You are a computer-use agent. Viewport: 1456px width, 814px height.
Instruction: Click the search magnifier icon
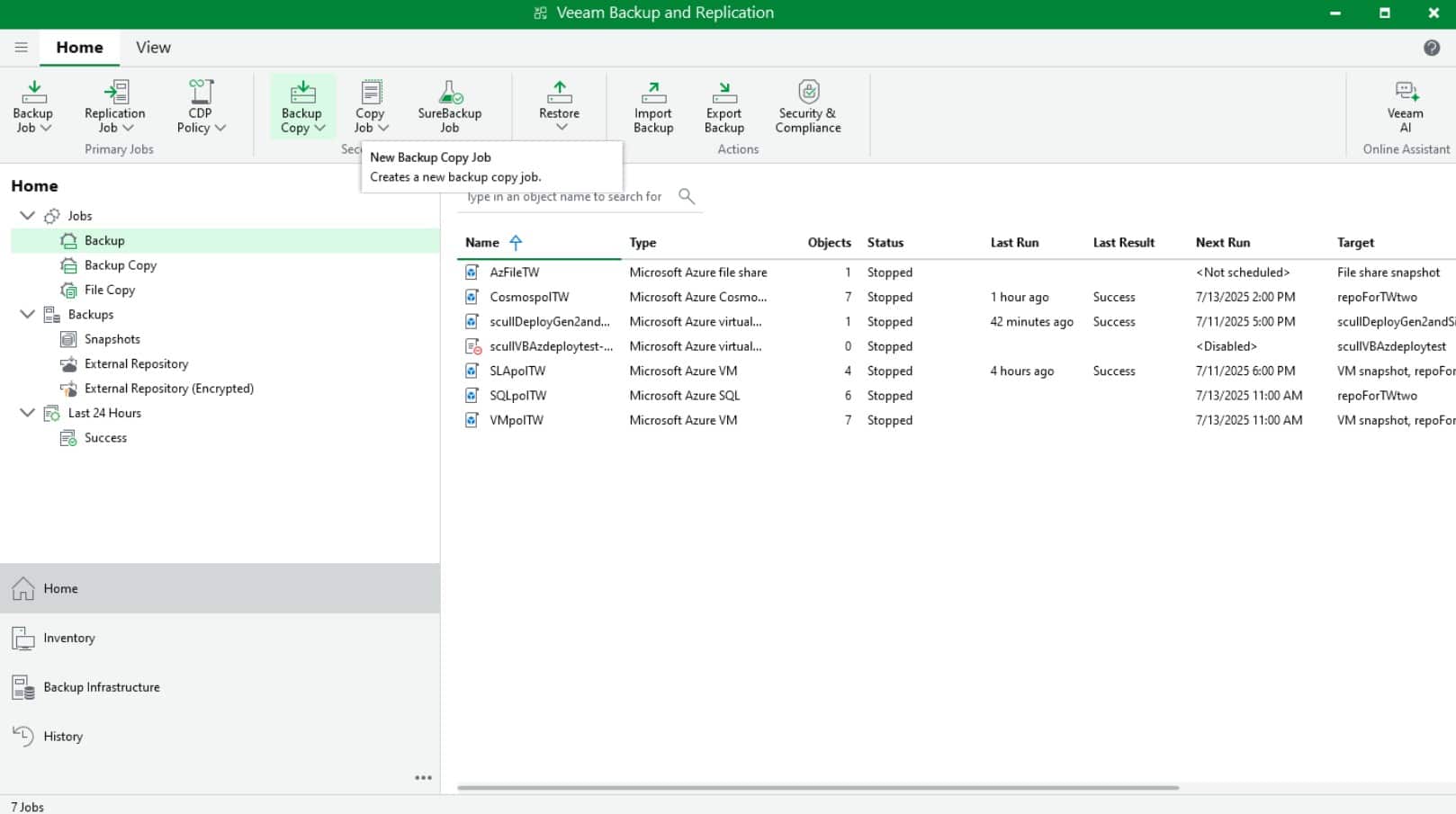687,196
